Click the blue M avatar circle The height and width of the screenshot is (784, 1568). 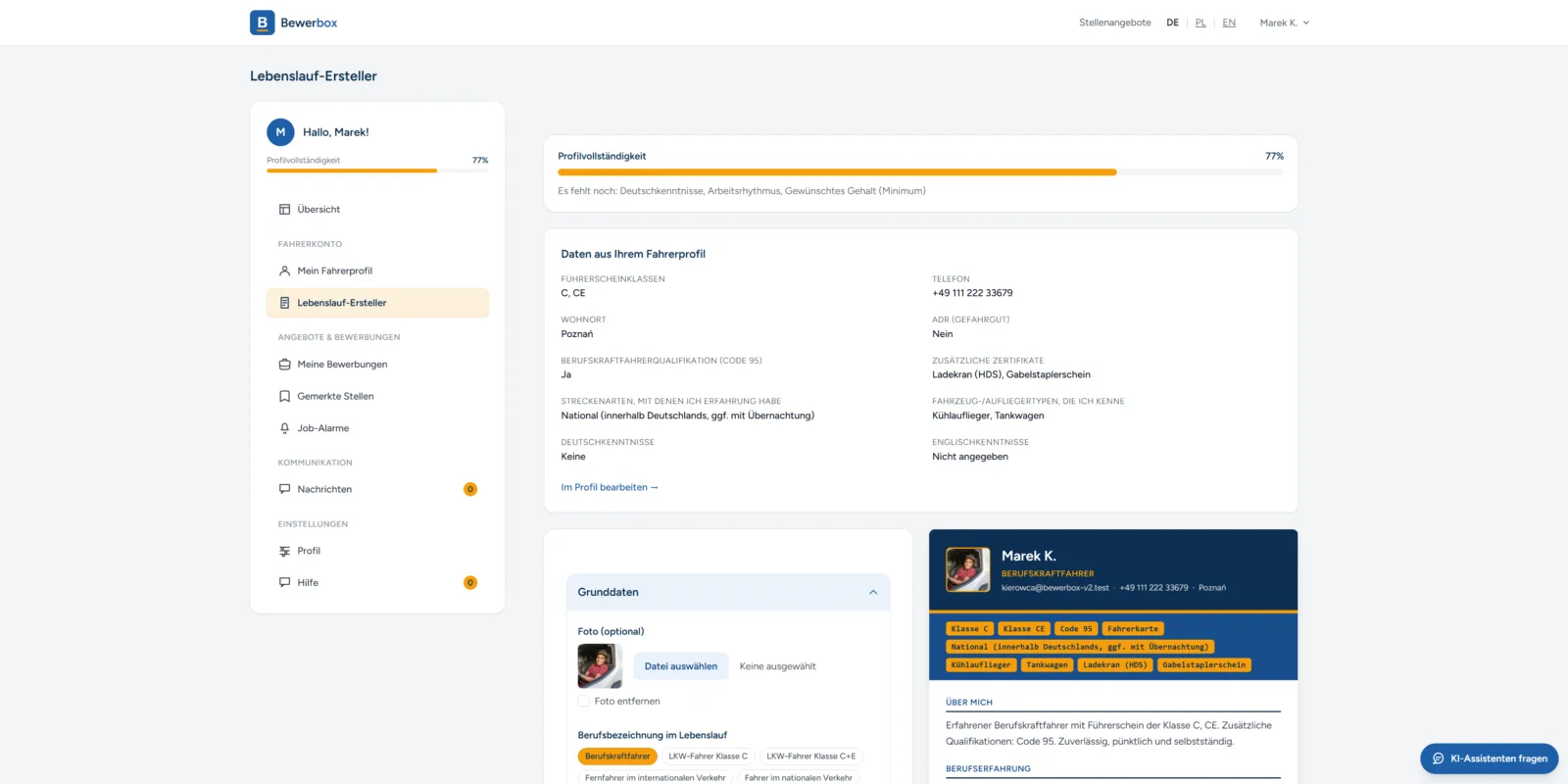[280, 132]
